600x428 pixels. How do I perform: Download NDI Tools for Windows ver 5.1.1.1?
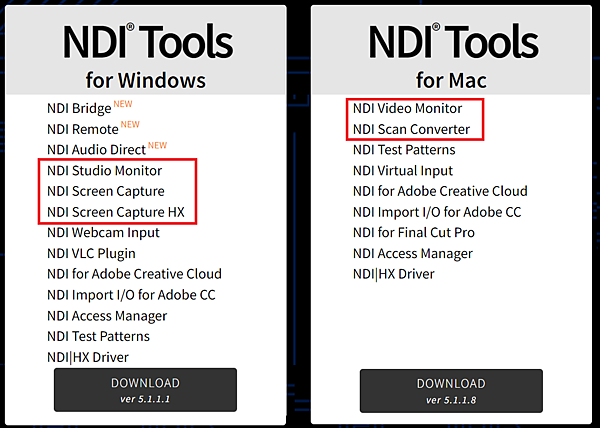(145, 390)
